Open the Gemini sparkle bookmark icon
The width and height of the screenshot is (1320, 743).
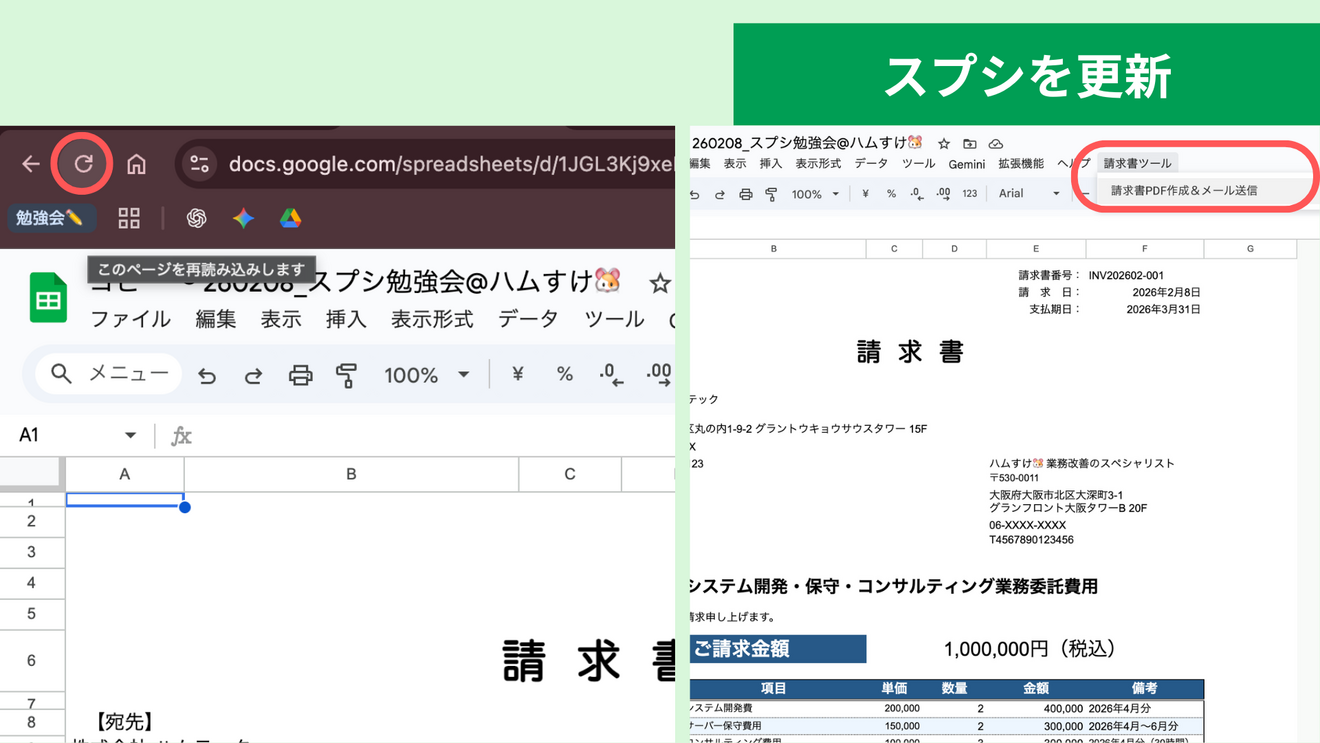[243, 218]
